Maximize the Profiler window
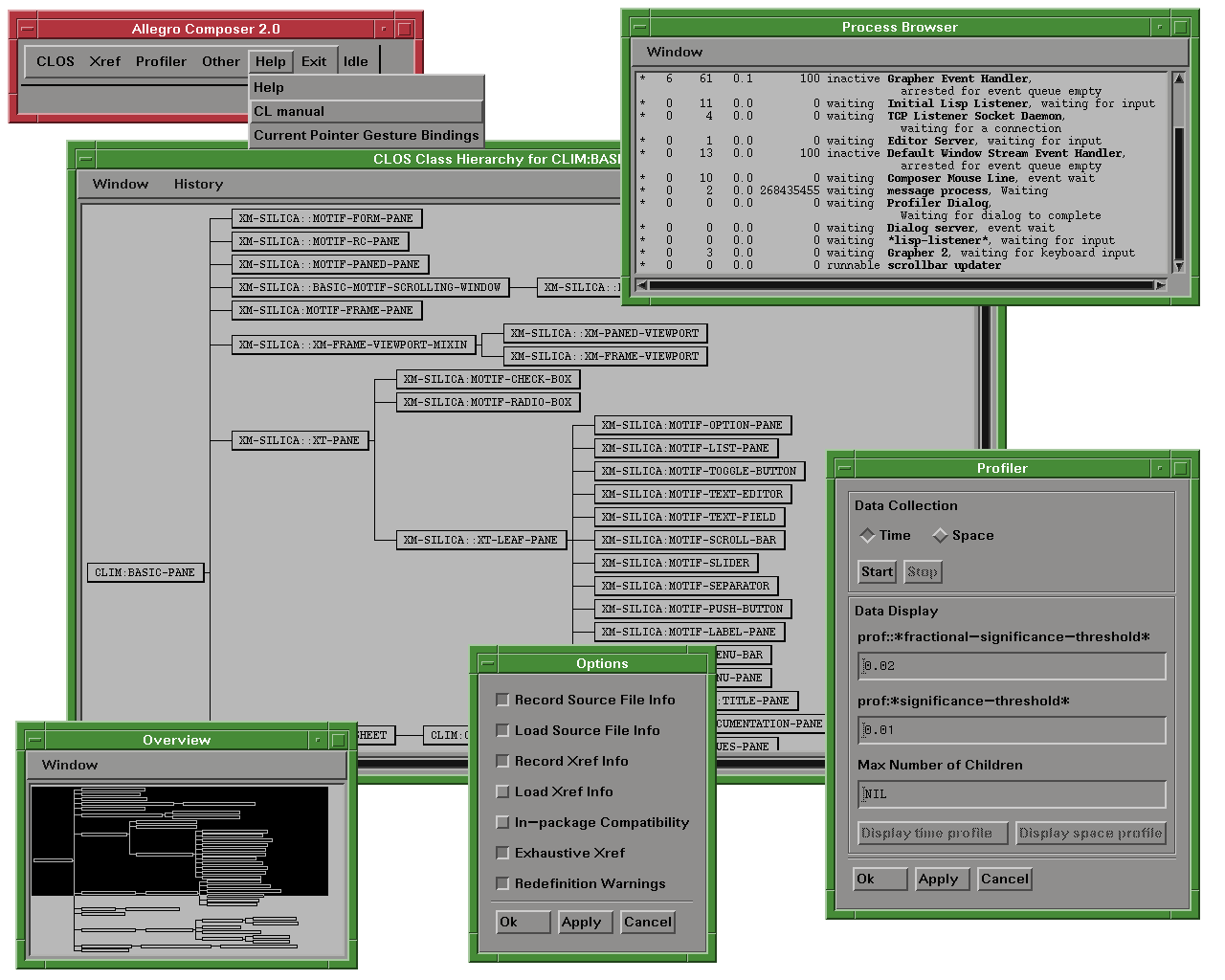1225x980 pixels. point(1181,468)
